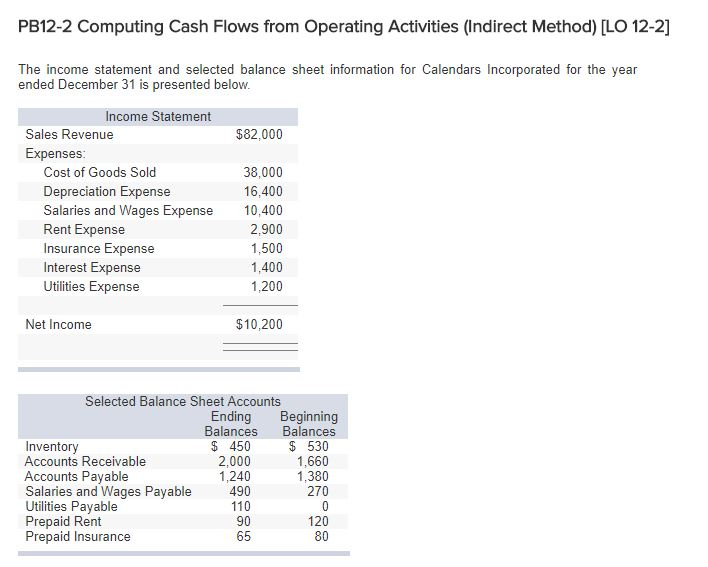Click the 'Prepaid Insurance' row label

78,536
